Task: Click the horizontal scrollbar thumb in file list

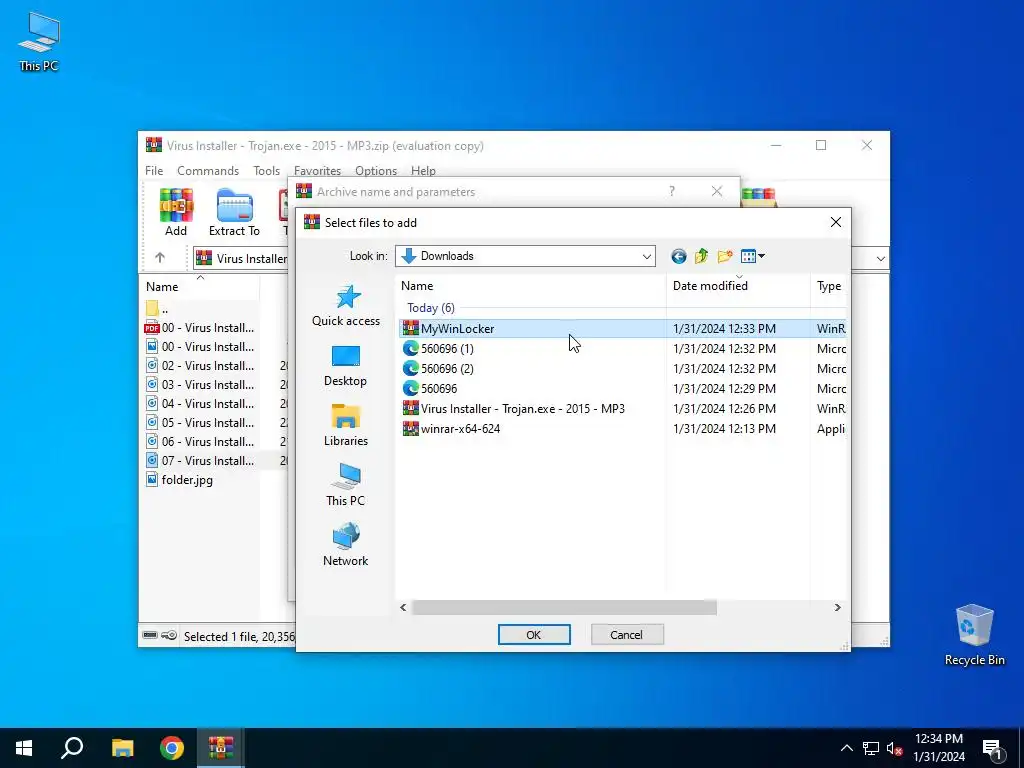Action: [x=564, y=607]
